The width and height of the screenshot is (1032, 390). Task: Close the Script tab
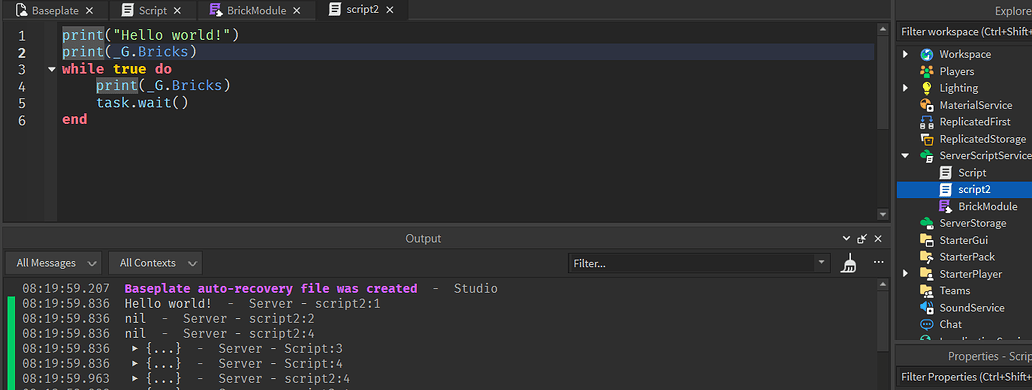(x=177, y=11)
